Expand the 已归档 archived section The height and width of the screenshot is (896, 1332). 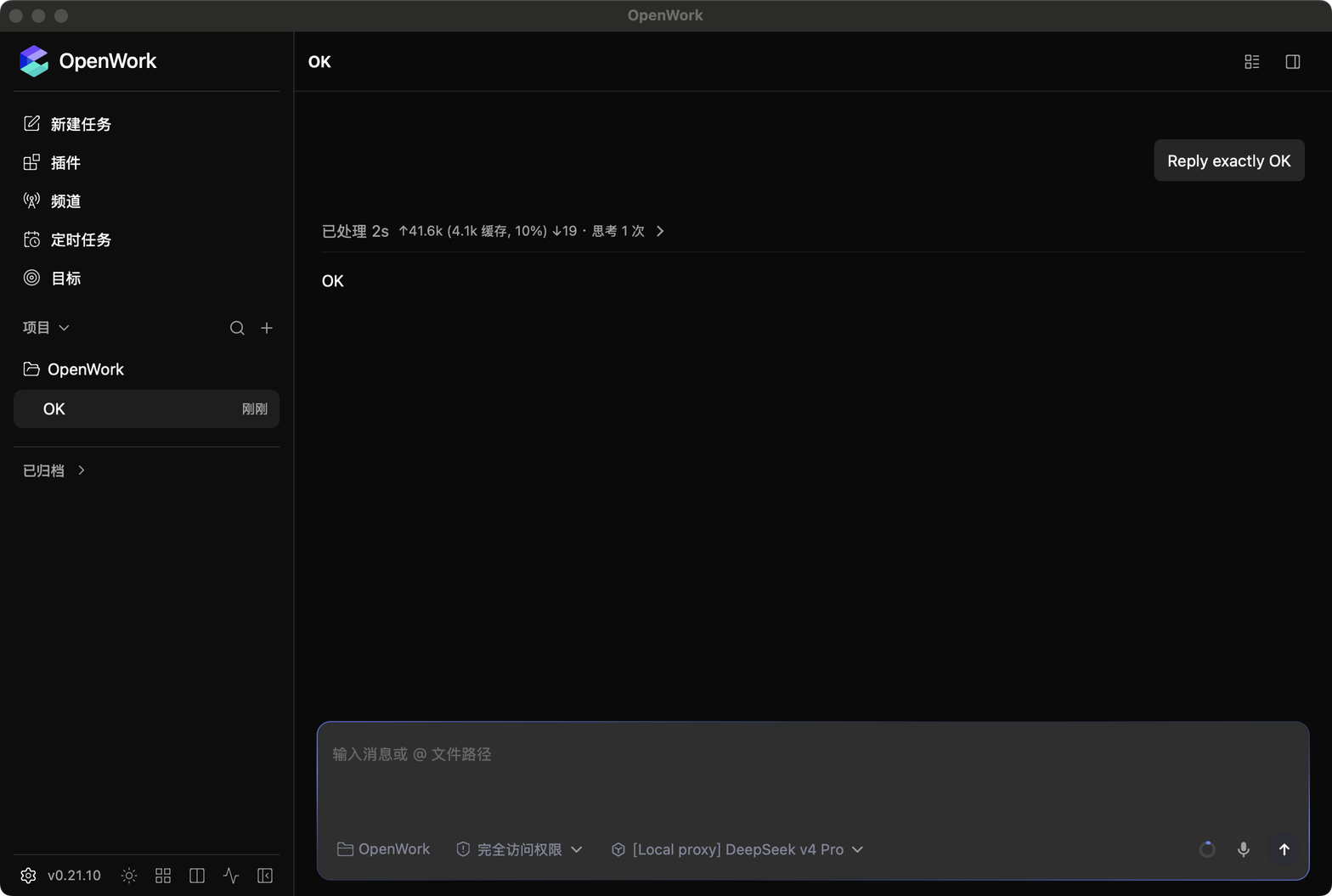tap(54, 471)
